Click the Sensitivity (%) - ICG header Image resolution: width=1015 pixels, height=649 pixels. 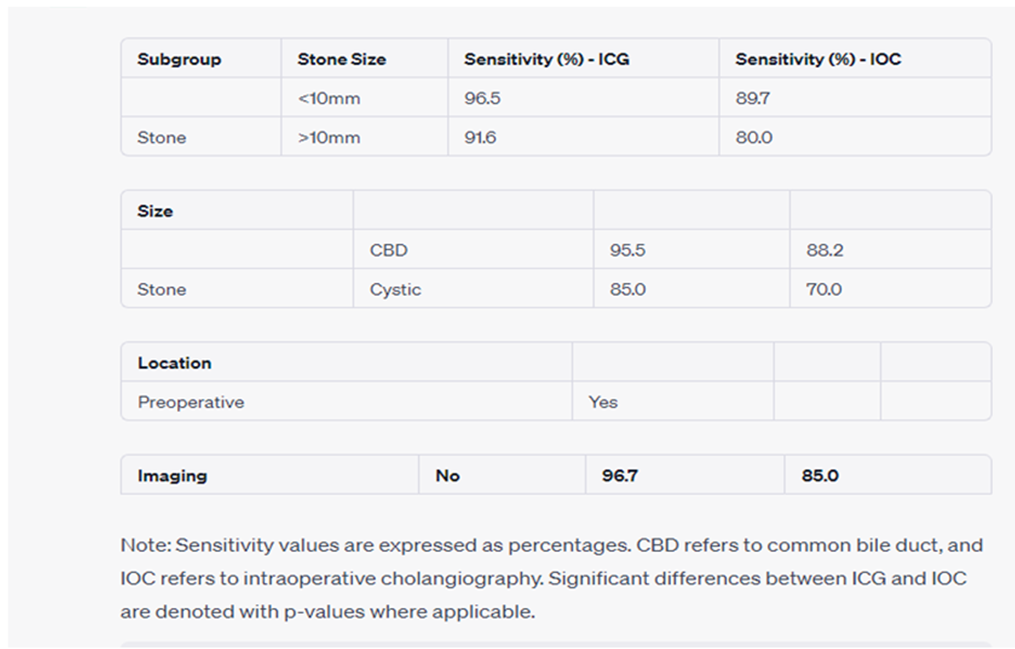coord(546,60)
